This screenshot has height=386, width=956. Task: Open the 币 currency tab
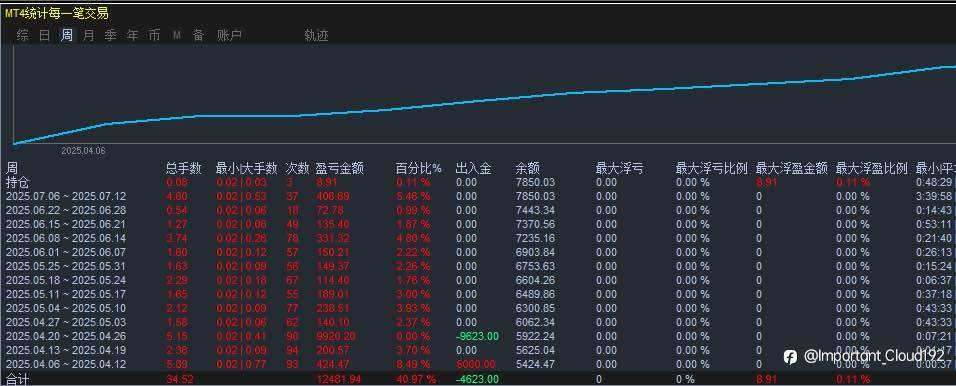[154, 35]
